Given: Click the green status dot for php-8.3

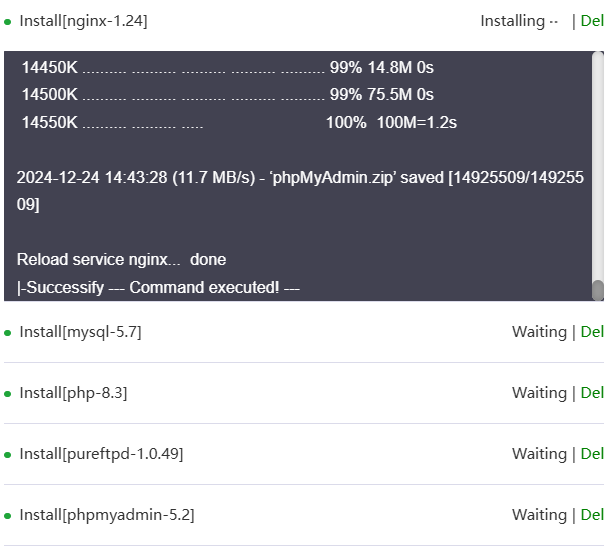Looking at the screenshot, I should pyautogui.click(x=8, y=394).
